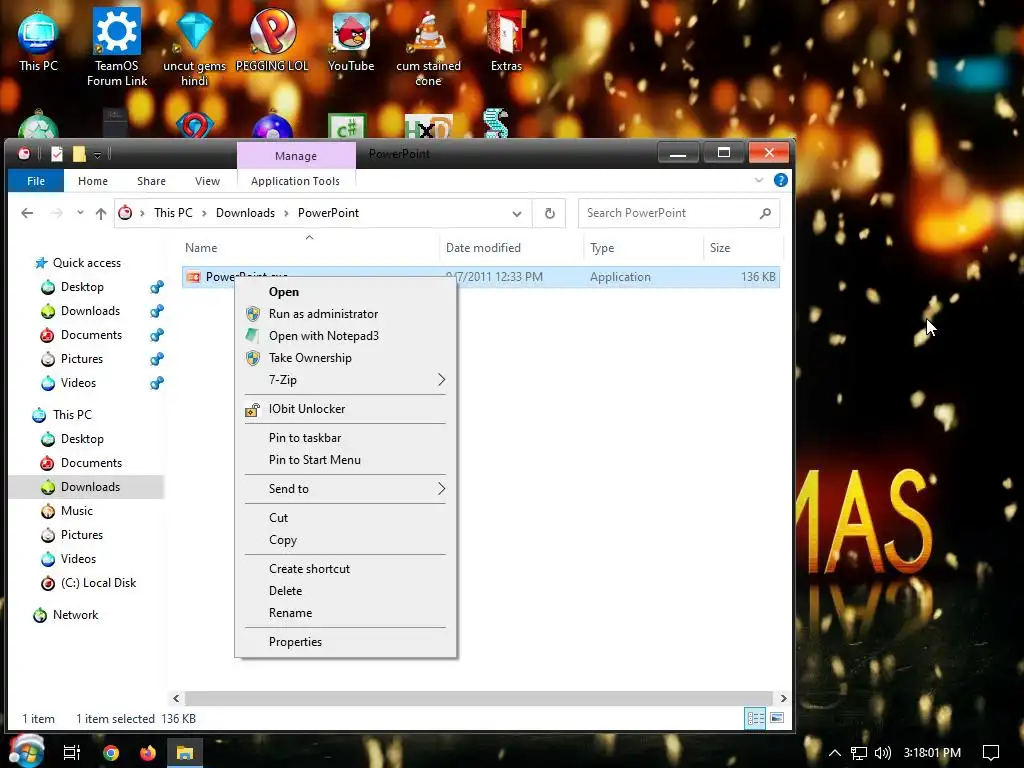Choose Delete from the context menu

coord(345,591)
